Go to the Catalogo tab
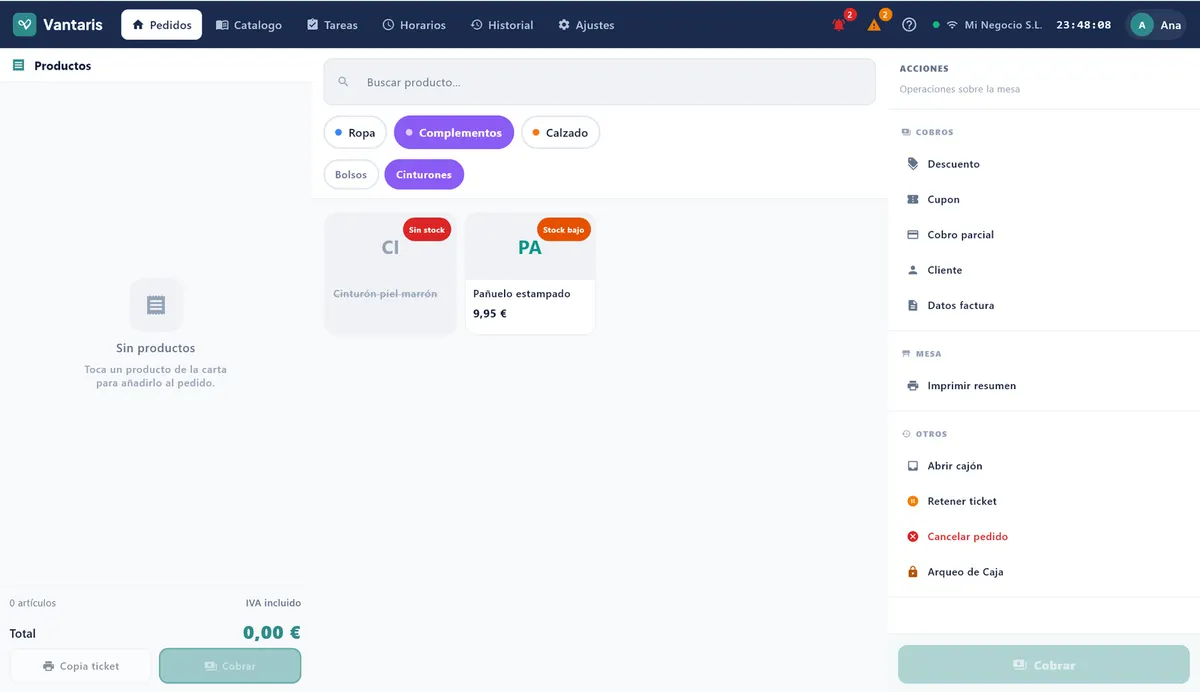 tap(249, 25)
